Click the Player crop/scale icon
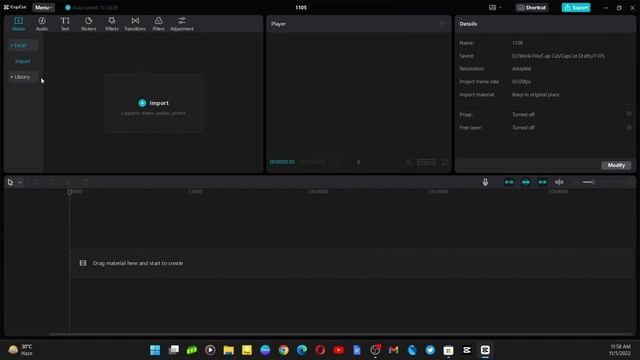This screenshot has width=640, height=360. pos(408,162)
